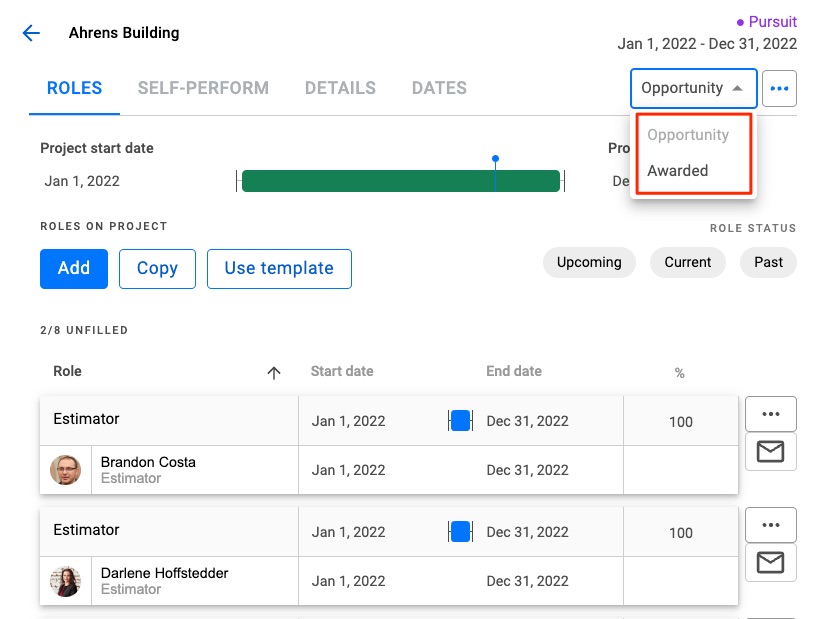Click the Brandon Costa name
Image resolution: width=814 pixels, height=619 pixels.
[148, 462]
